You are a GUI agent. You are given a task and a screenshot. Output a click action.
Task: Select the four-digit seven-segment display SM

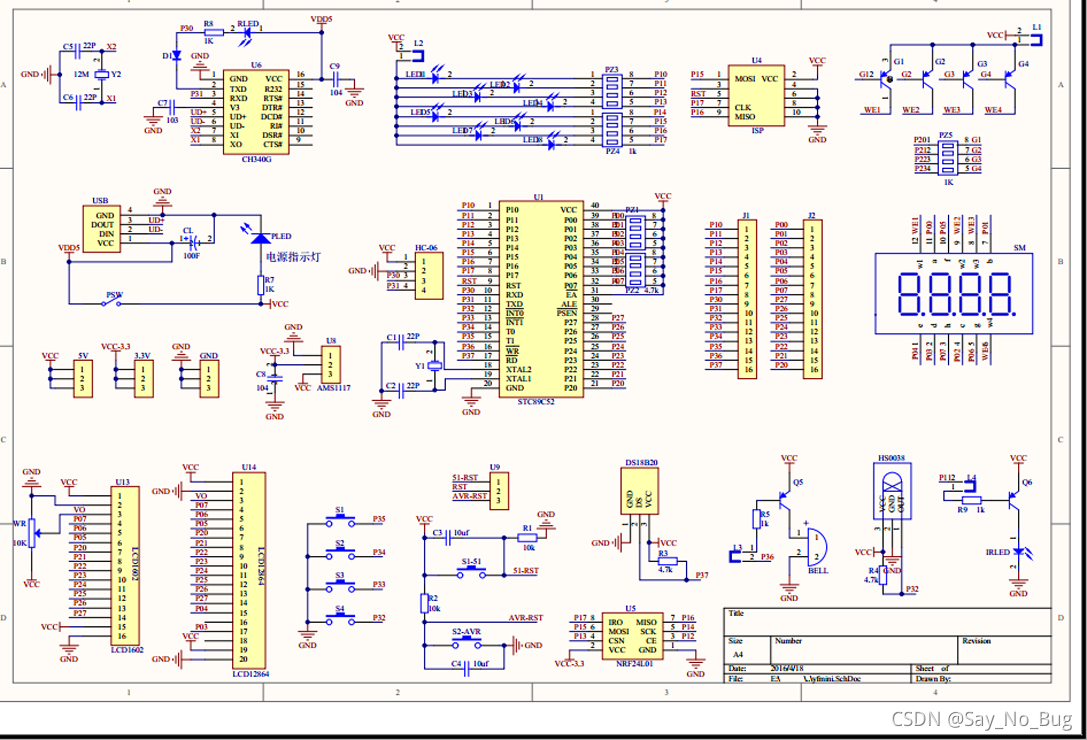[x=954, y=293]
